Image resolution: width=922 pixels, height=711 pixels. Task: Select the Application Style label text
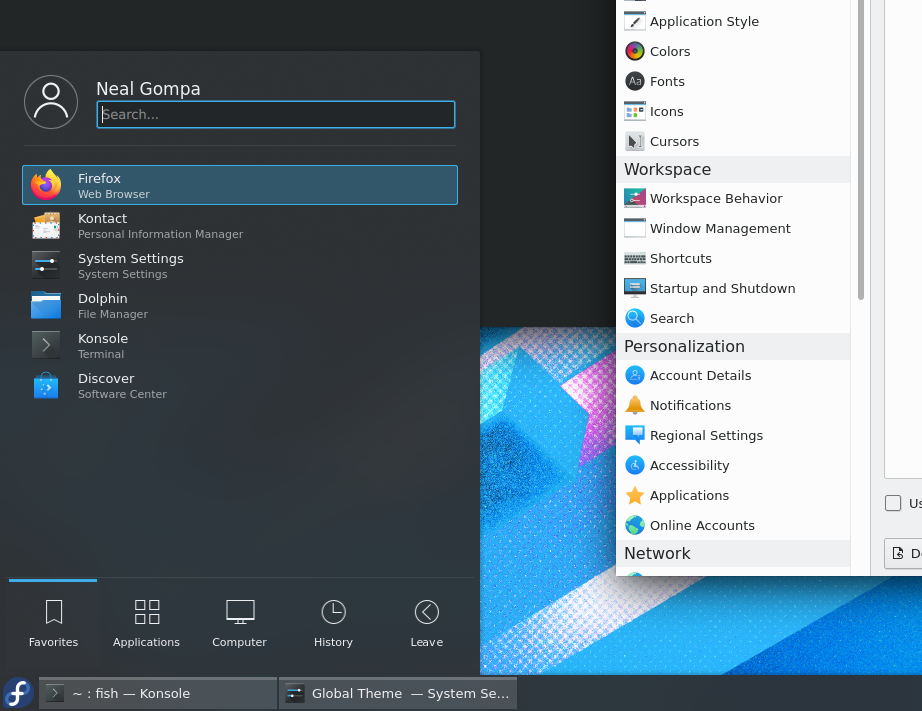coord(704,21)
